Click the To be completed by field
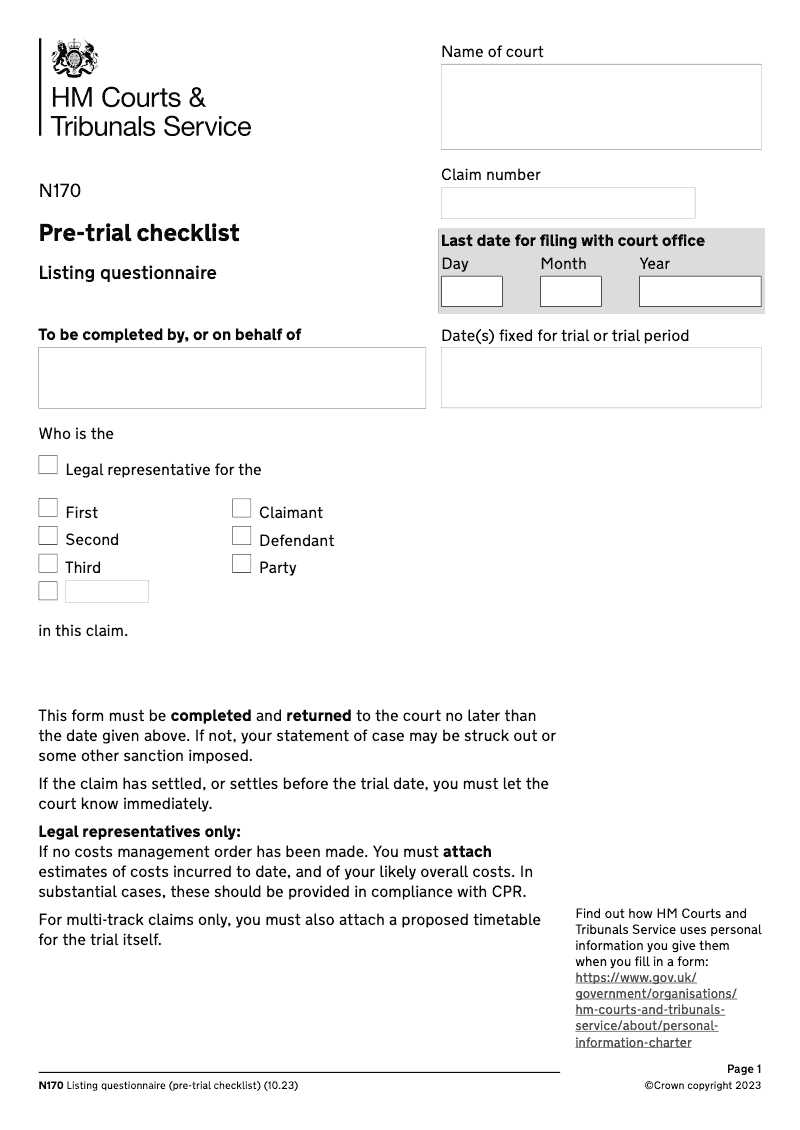This screenshot has width=800, height=1130. pyautogui.click(x=232, y=378)
